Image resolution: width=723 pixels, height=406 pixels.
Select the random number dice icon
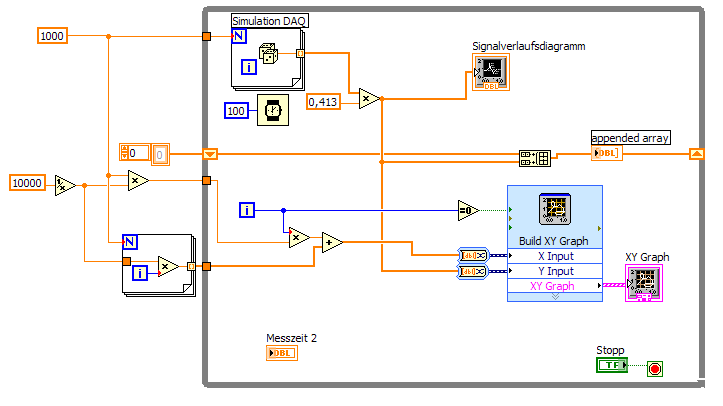point(268,53)
